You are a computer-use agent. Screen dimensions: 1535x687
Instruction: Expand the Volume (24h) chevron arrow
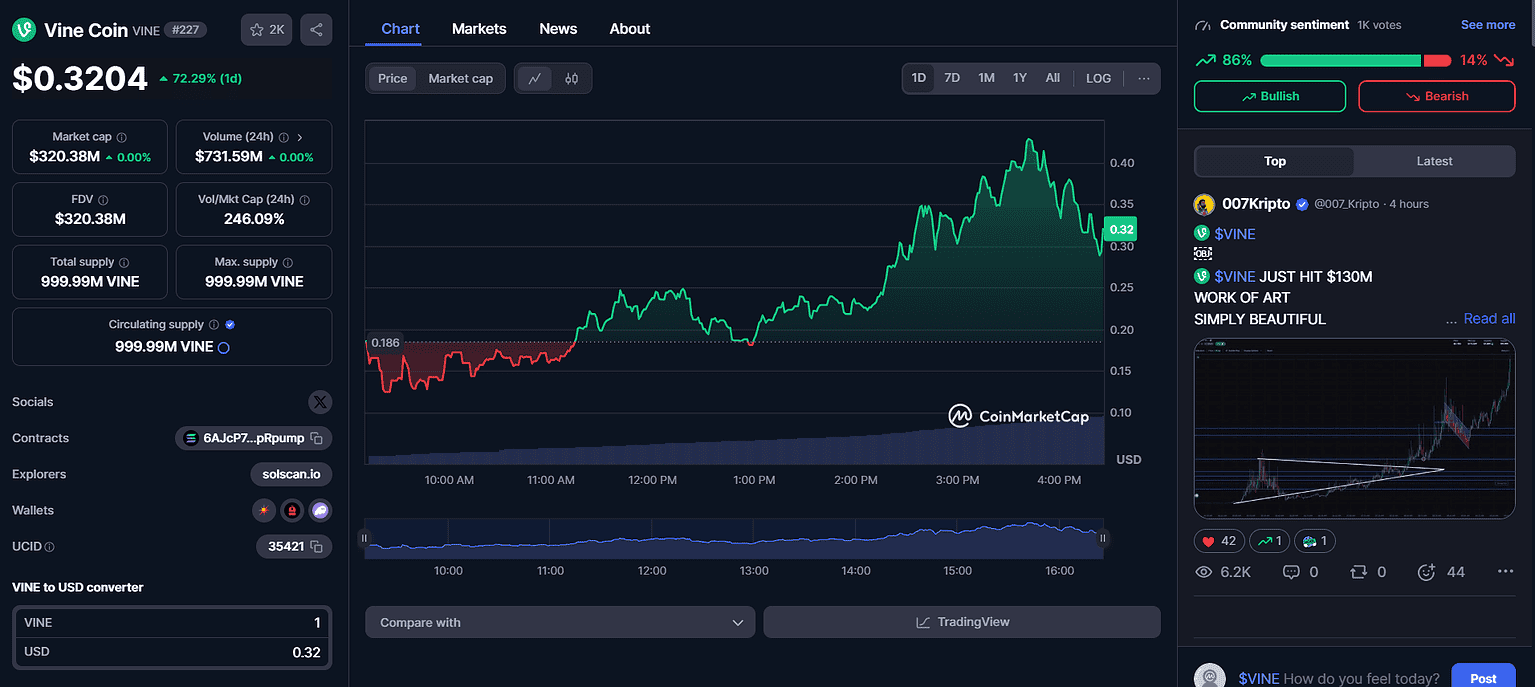(300, 137)
